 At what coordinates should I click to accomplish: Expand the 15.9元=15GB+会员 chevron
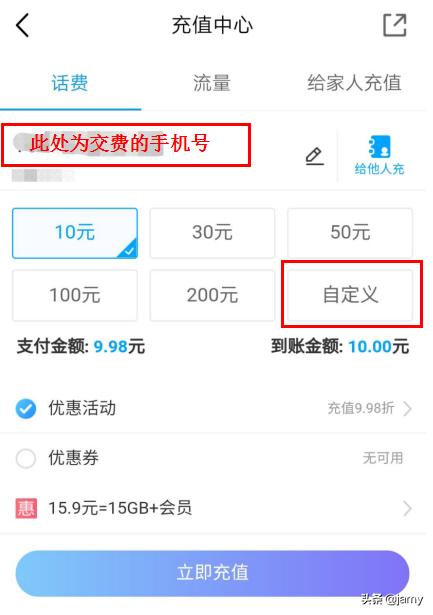408,508
